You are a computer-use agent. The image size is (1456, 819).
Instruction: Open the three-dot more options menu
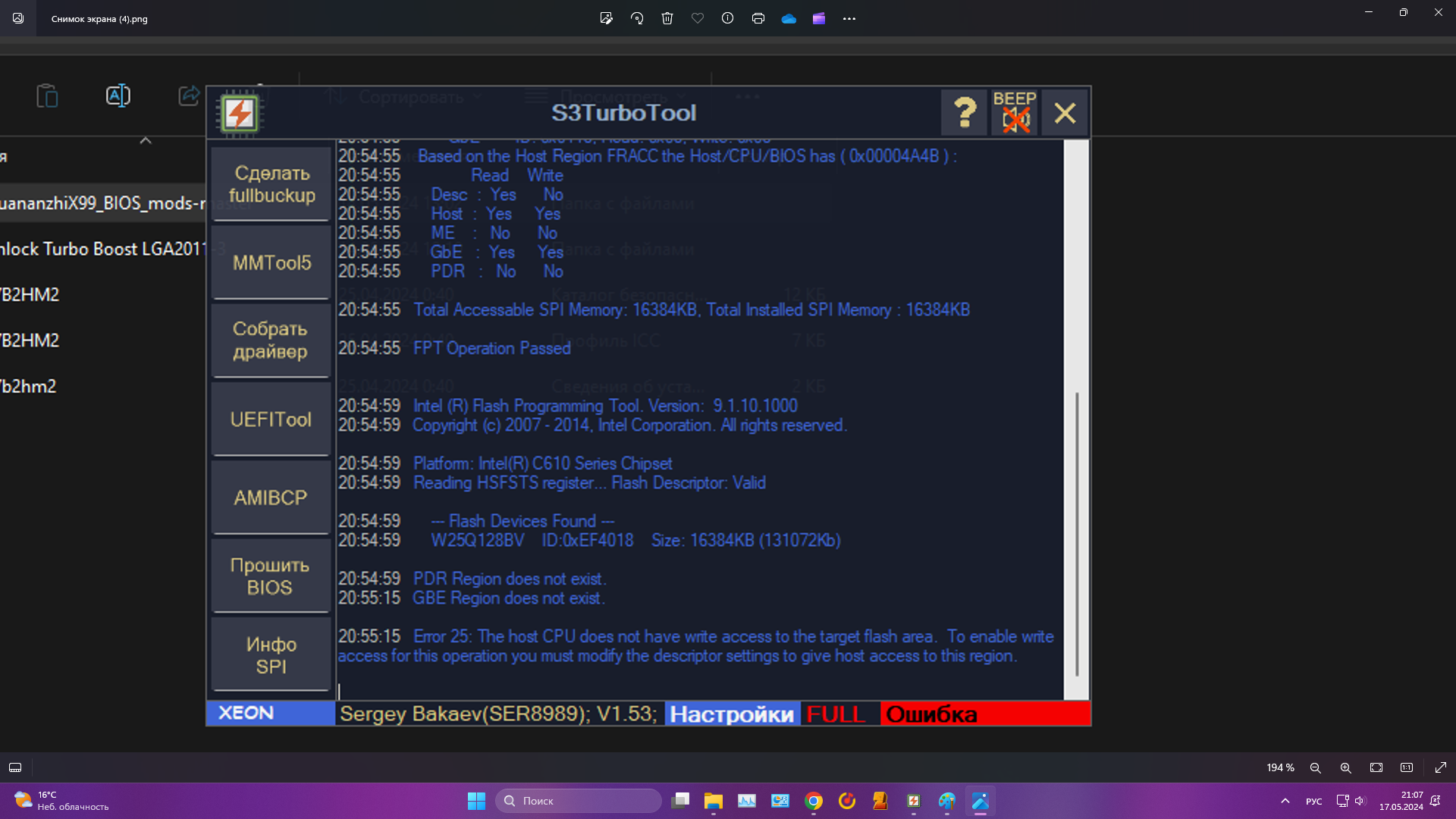tap(849, 18)
